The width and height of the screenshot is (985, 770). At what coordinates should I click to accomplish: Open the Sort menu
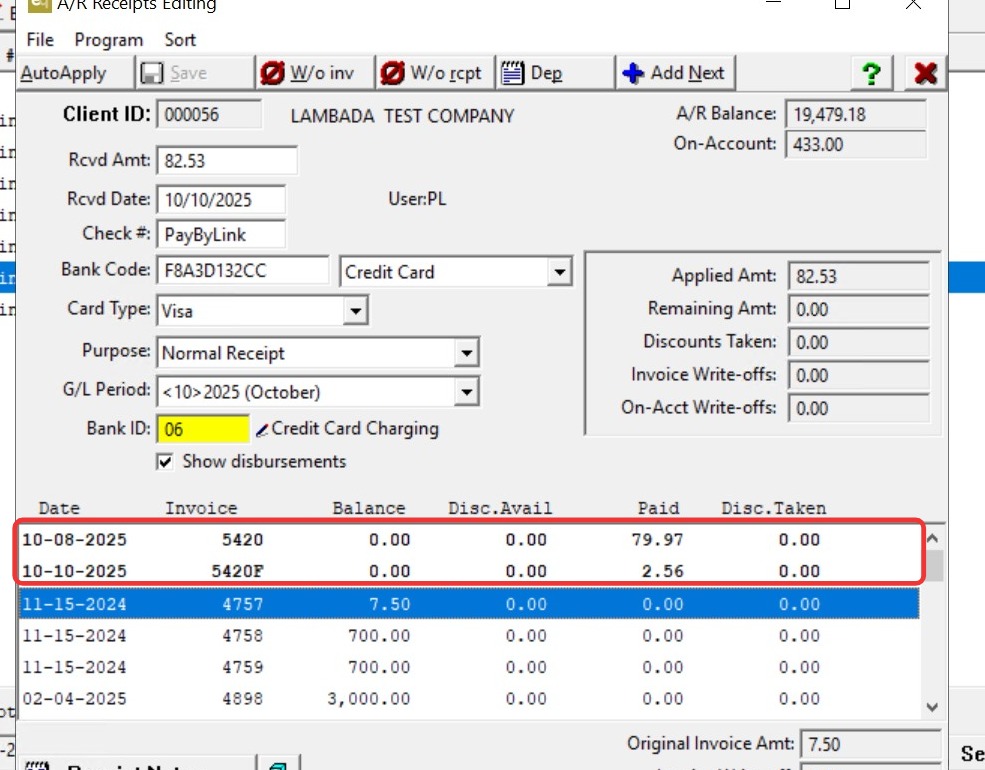tap(180, 40)
